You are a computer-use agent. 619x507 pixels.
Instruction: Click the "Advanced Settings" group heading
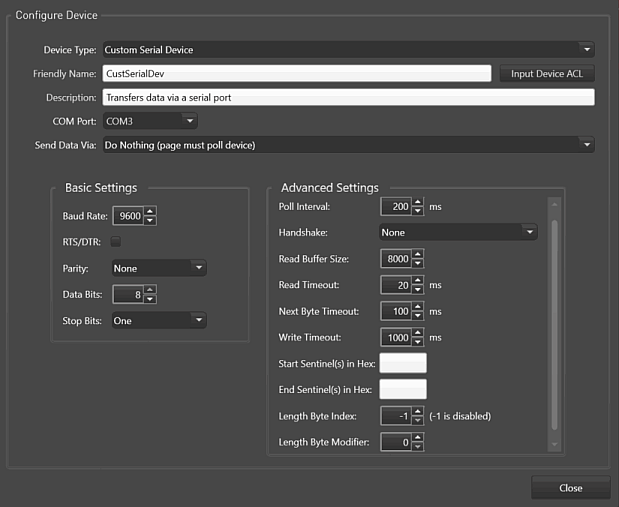point(330,188)
